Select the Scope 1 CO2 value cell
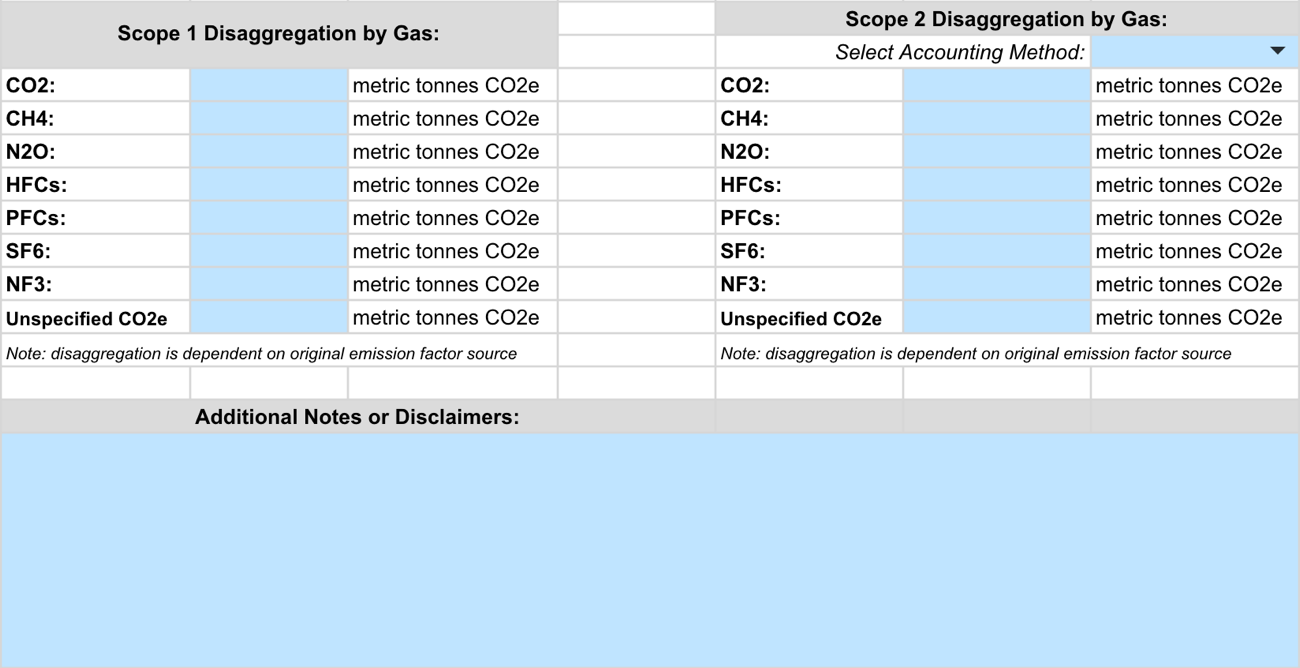Screen dimensions: 1300x668 (x=269, y=85)
